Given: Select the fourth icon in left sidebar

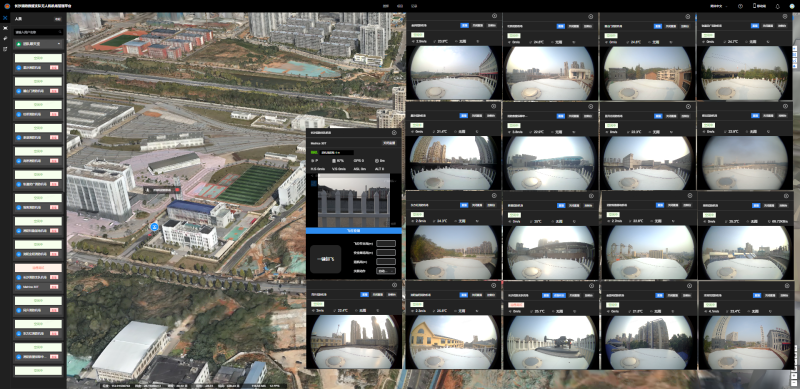Looking at the screenshot, I should click(x=5, y=49).
